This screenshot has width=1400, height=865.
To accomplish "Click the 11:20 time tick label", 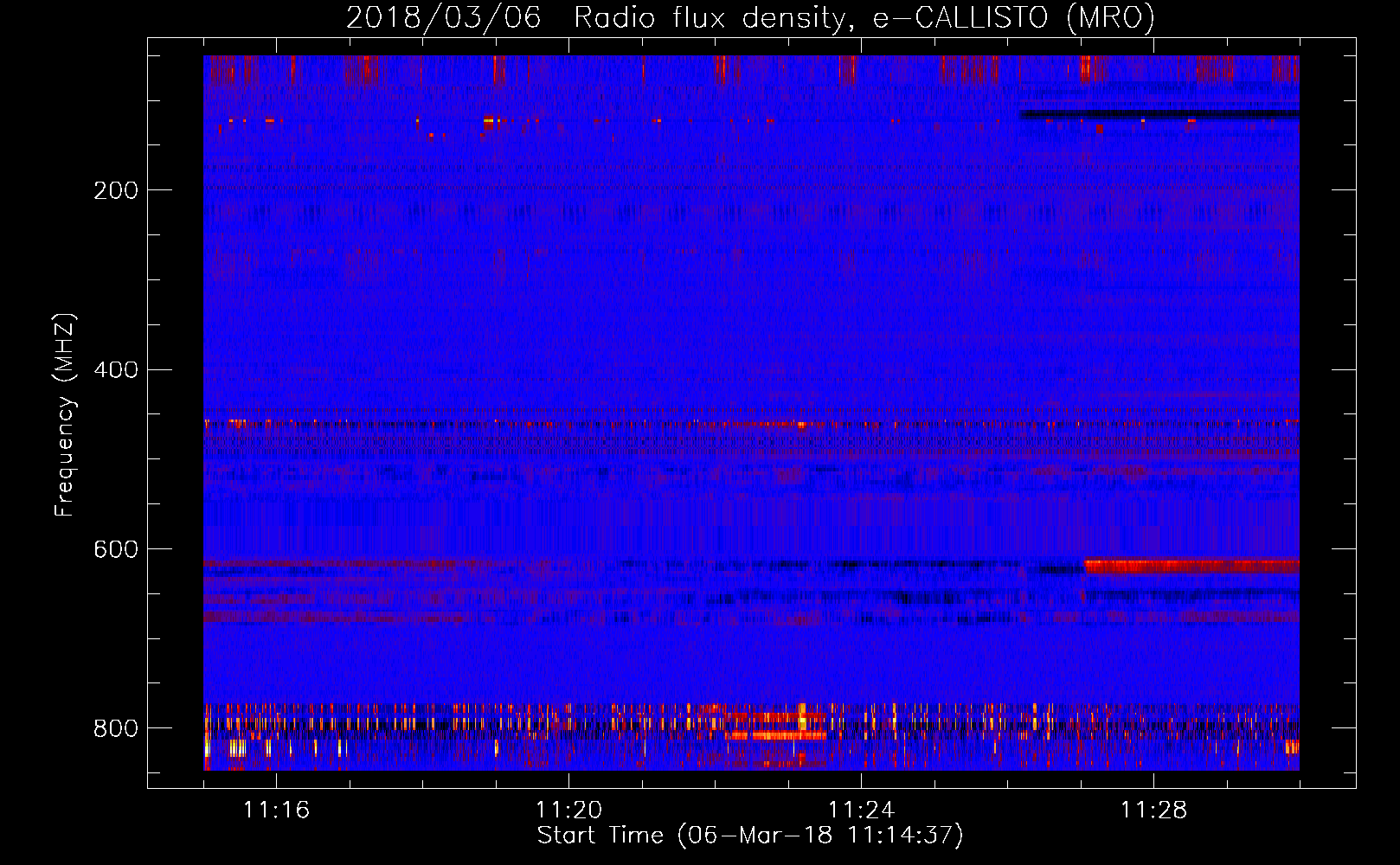I will [x=568, y=810].
